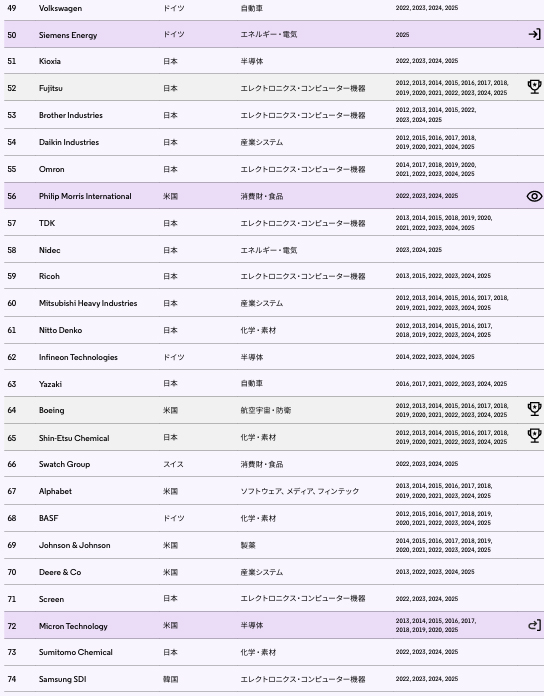Select the Omron entry
Image resolution: width=544 pixels, height=696 pixels.
pyautogui.click(x=51, y=169)
